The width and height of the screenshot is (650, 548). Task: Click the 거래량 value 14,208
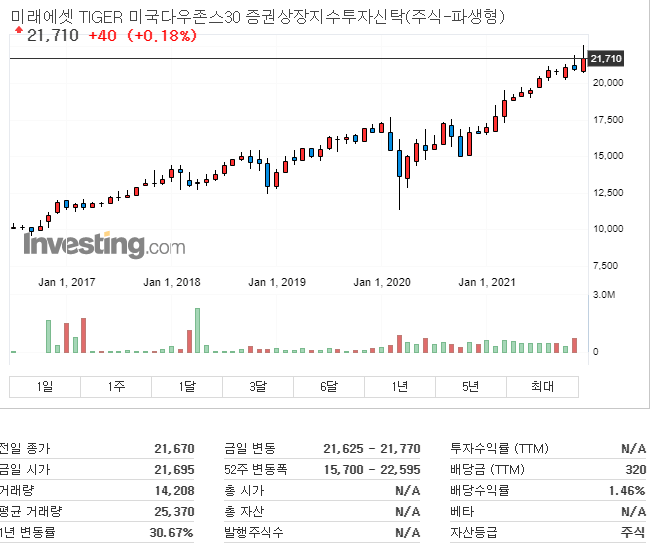tap(175, 491)
